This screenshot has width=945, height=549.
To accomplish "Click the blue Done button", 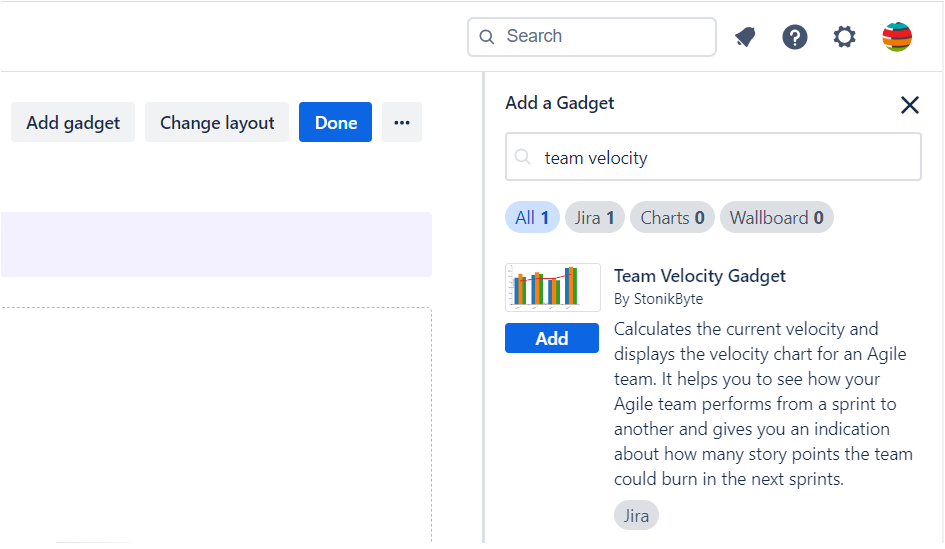I will coord(336,122).
